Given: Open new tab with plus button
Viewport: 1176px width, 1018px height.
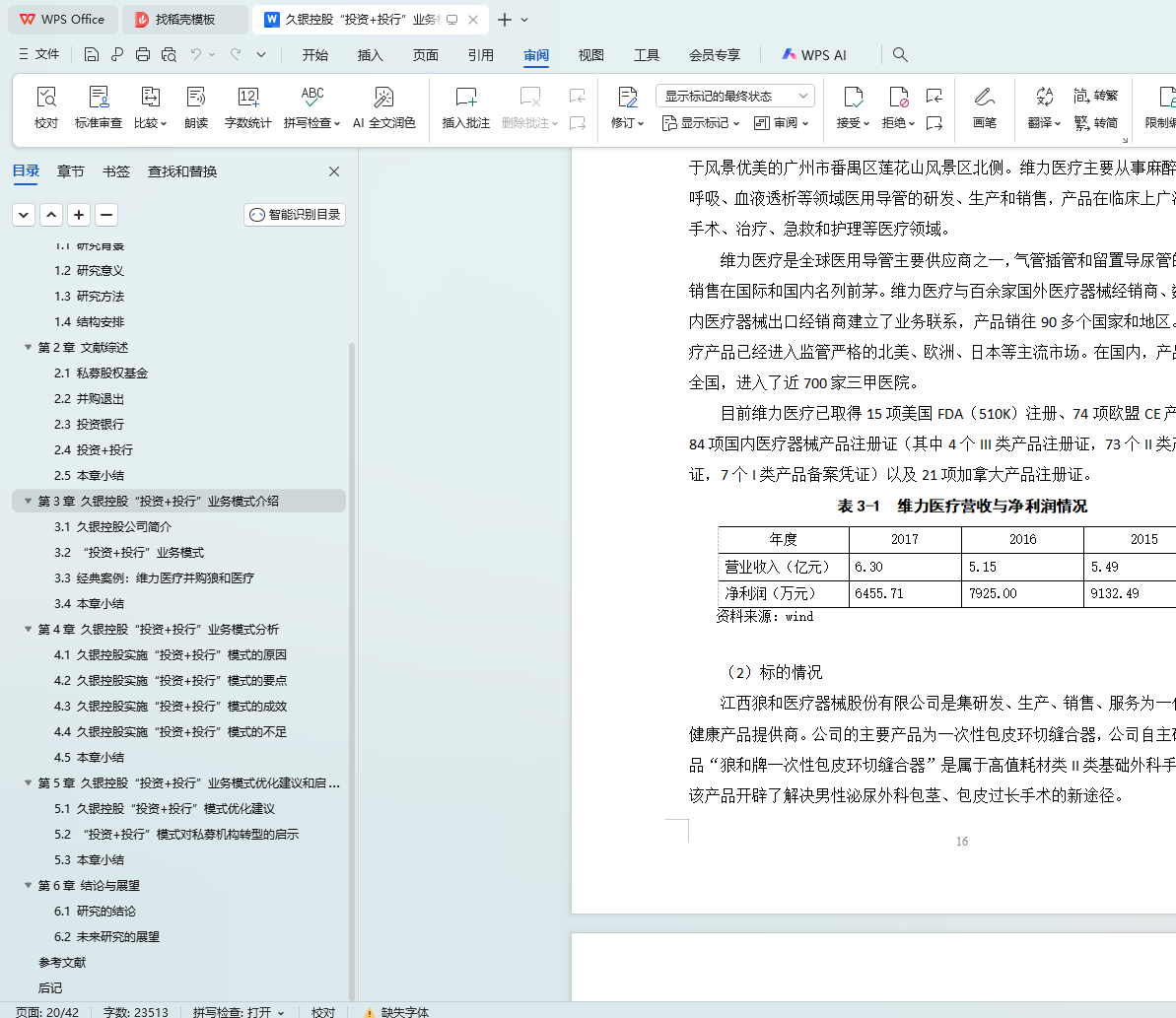Looking at the screenshot, I should pyautogui.click(x=505, y=20).
